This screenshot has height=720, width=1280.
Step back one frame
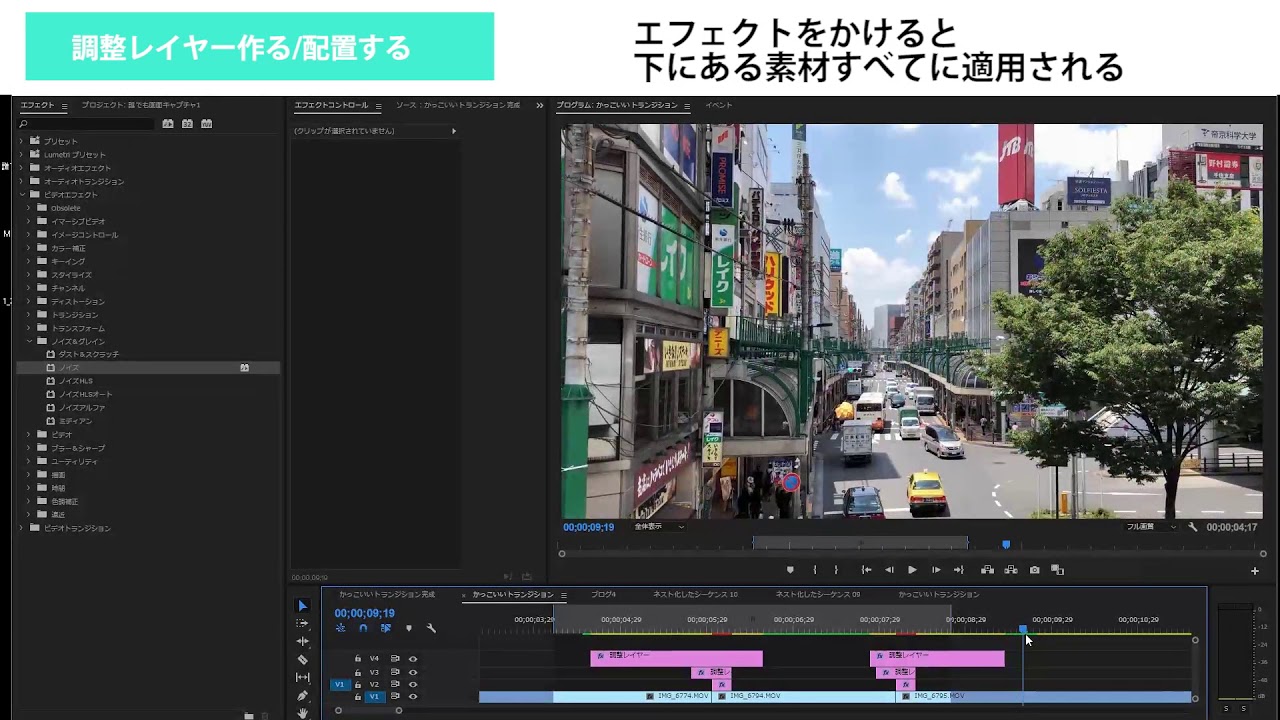pos(889,570)
